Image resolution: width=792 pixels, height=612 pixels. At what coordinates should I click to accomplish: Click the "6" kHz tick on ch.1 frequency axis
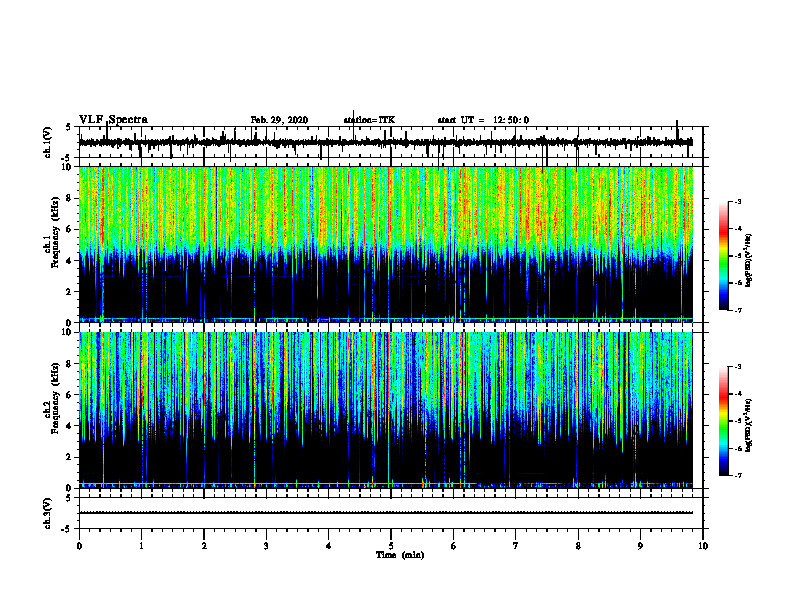(x=70, y=229)
